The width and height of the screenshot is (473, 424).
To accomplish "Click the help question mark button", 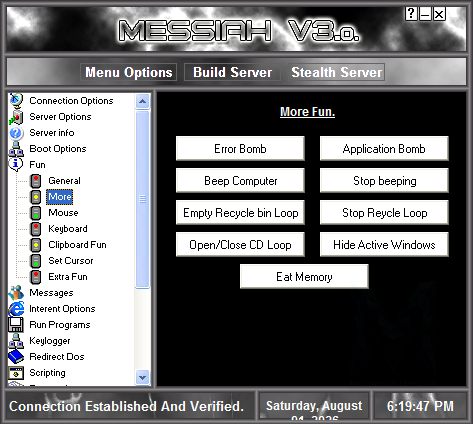I will (411, 14).
